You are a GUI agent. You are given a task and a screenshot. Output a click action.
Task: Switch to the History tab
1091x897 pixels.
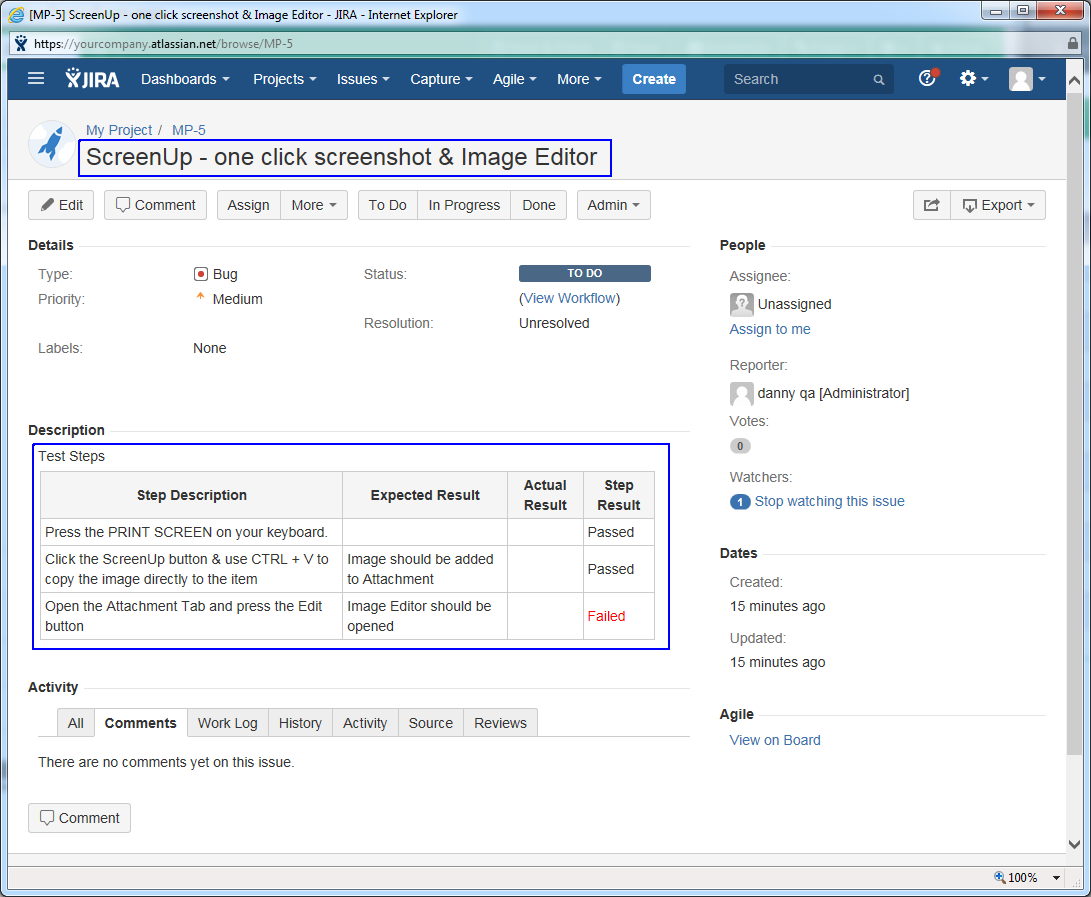300,723
